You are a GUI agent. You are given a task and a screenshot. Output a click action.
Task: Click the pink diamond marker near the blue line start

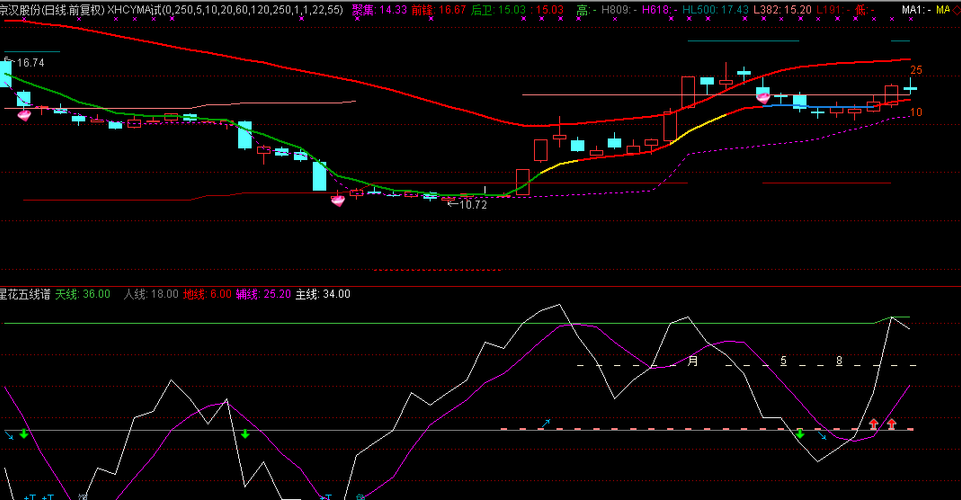click(x=763, y=97)
